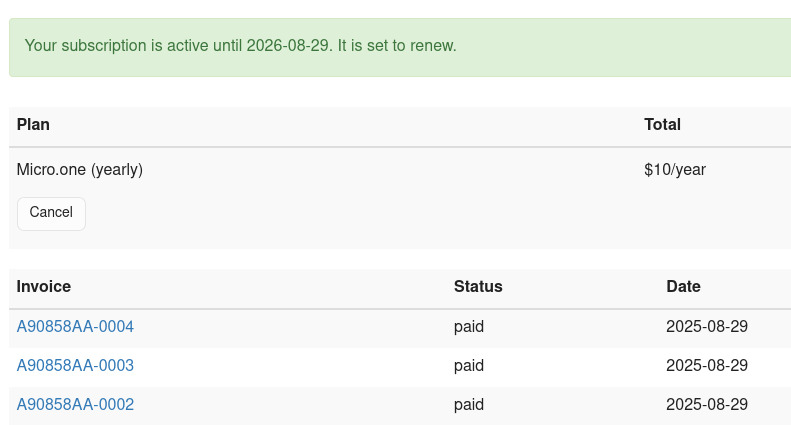Click the paid status of invoice A90858AA-0003
The image size is (791, 425).
469,366
